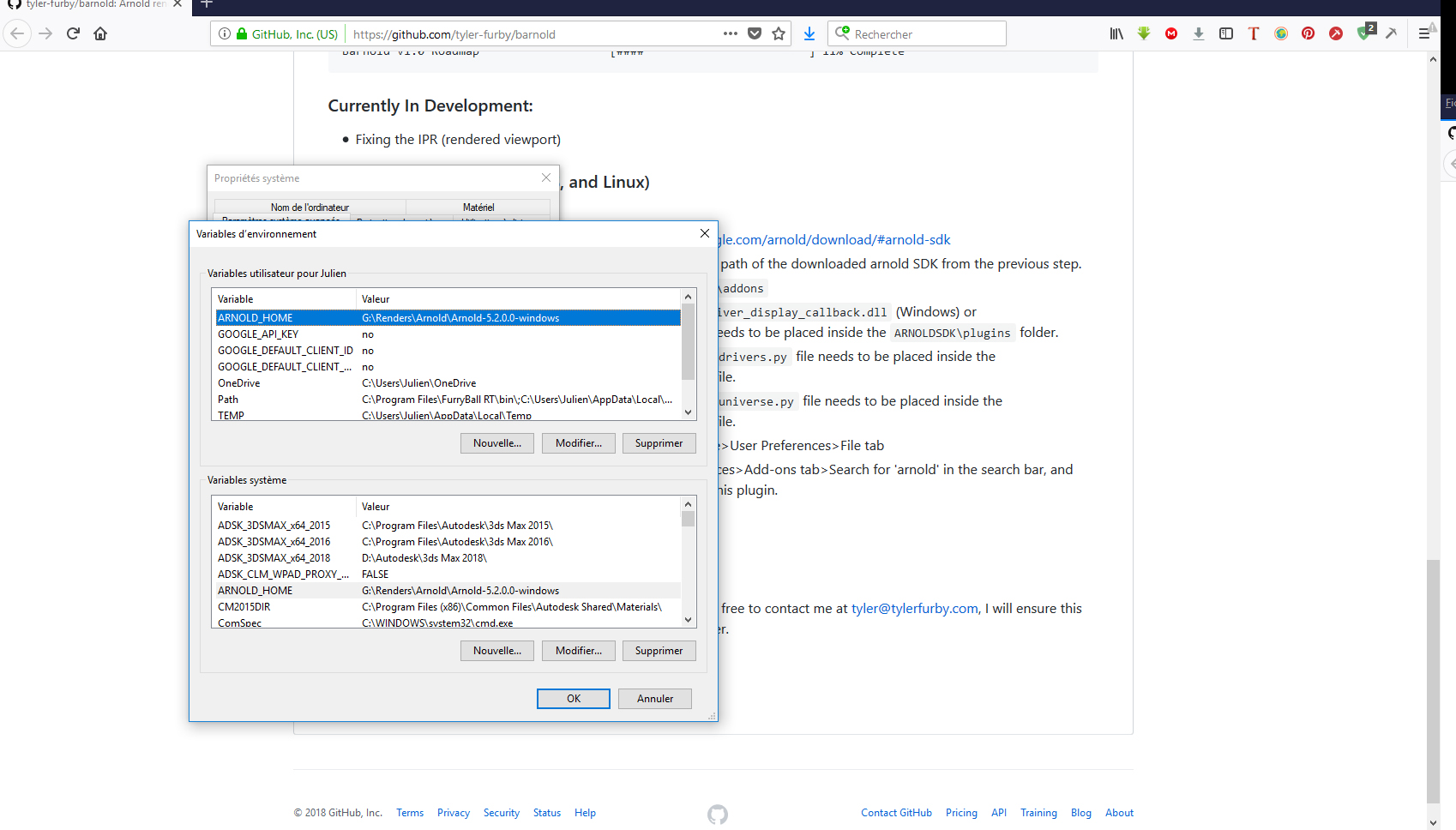Click Nouvelle... under system variables
The height and width of the screenshot is (830, 1456).
click(497, 651)
